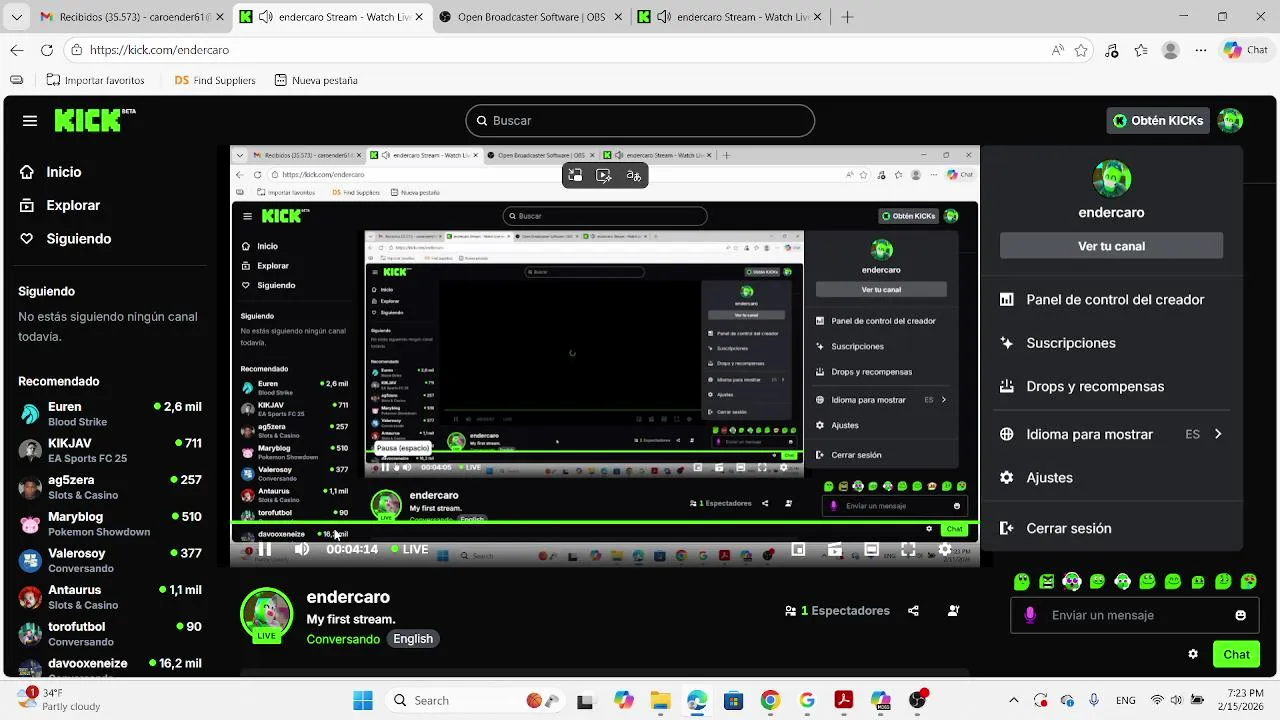
Task: Switch to the Recibidos Gmail tab
Action: point(131,17)
